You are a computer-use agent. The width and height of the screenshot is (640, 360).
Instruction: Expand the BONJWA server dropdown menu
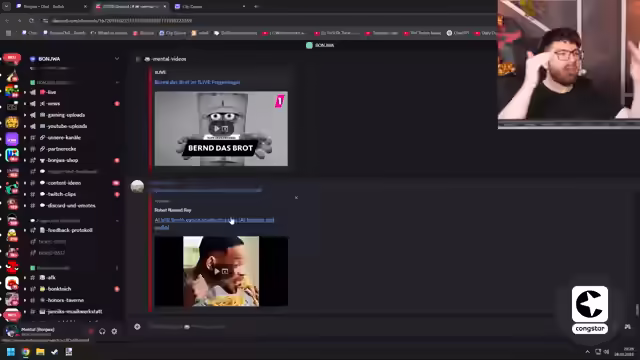click(117, 59)
